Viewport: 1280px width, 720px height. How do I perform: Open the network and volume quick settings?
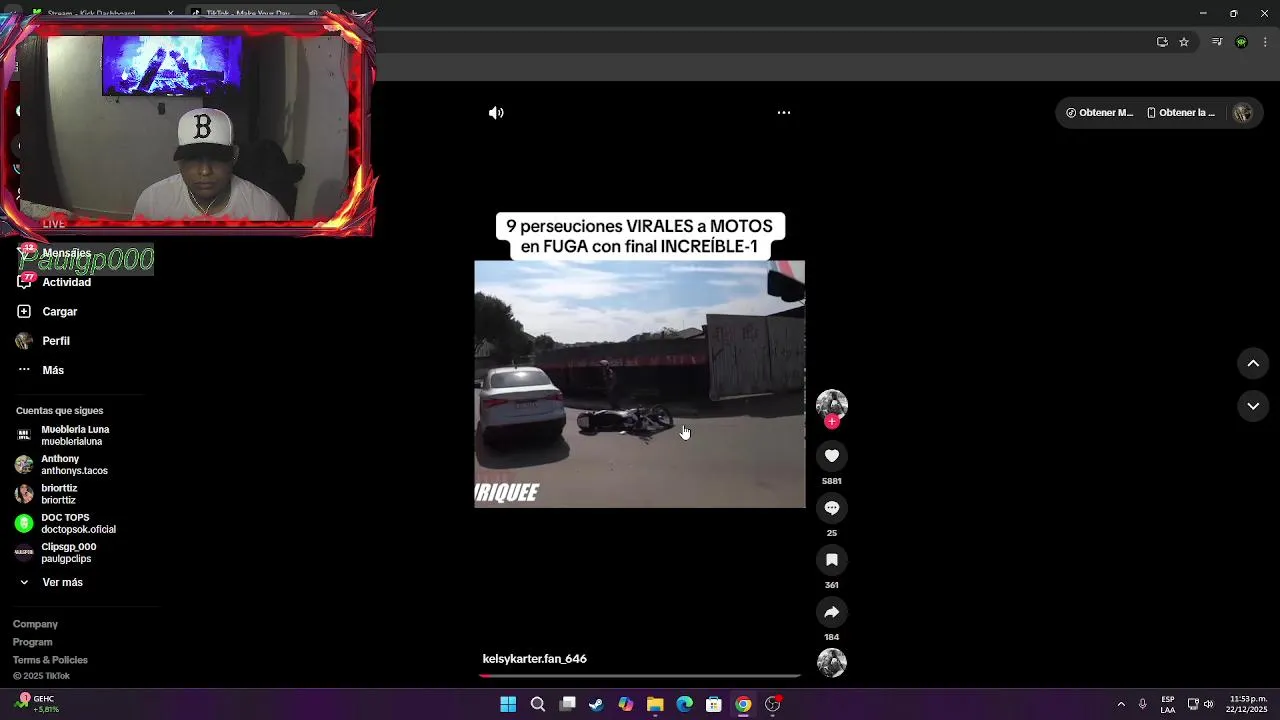point(1200,704)
